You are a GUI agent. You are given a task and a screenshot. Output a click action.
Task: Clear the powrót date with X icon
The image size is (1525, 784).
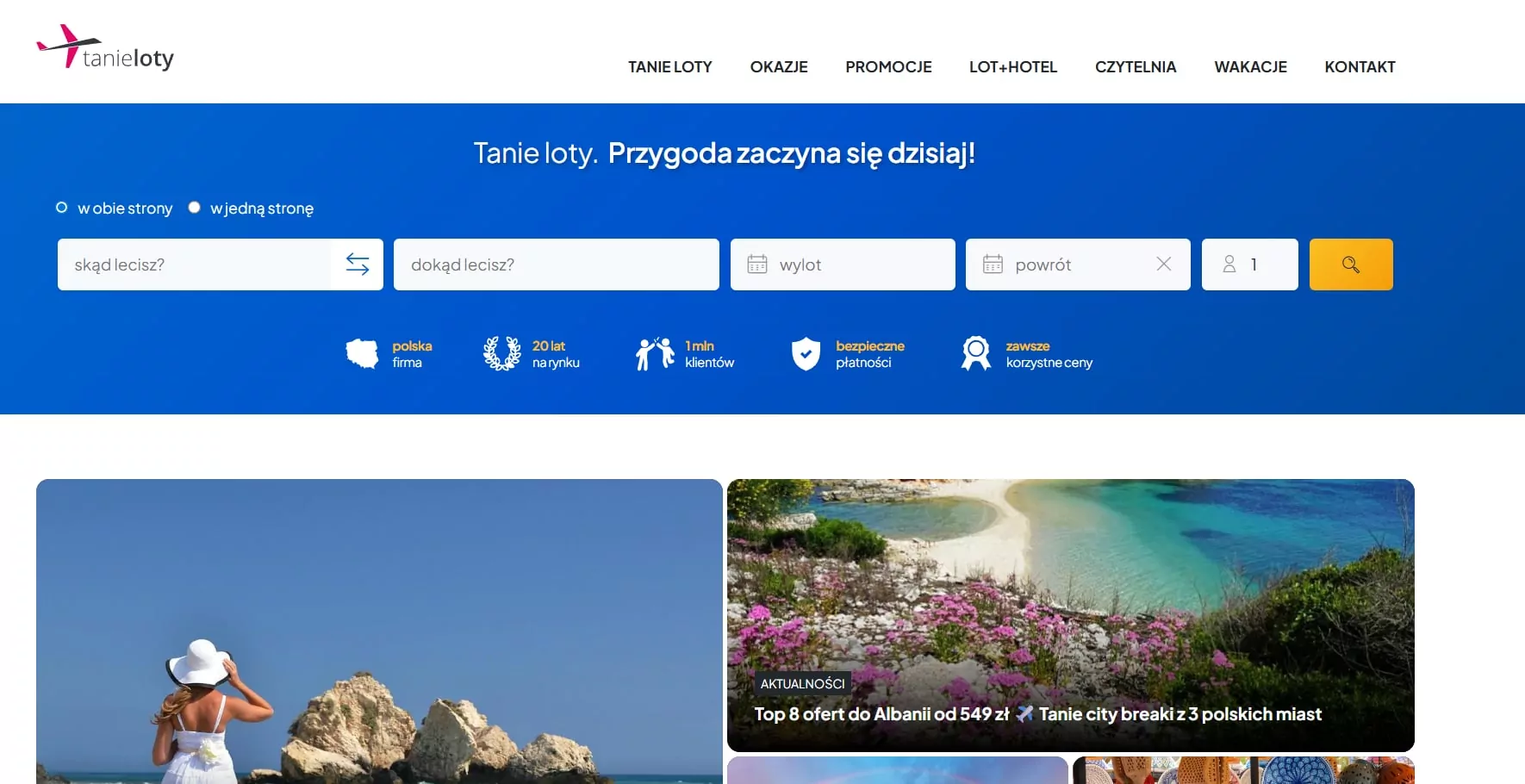[1163, 264]
